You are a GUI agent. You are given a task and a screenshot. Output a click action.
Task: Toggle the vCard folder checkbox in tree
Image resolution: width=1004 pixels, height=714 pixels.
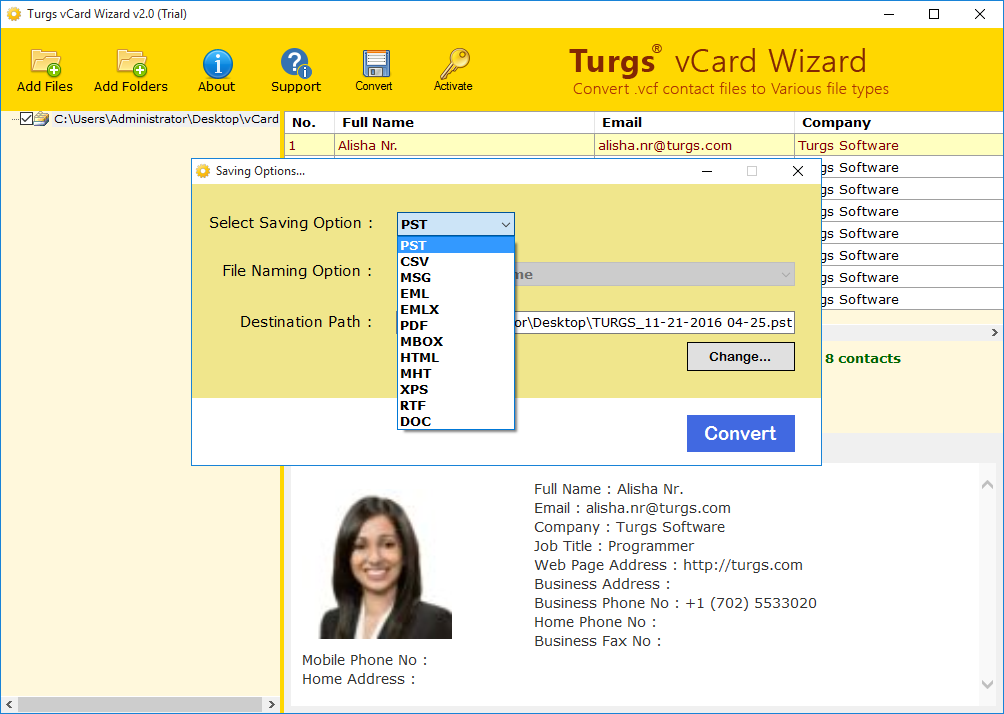[x=26, y=118]
